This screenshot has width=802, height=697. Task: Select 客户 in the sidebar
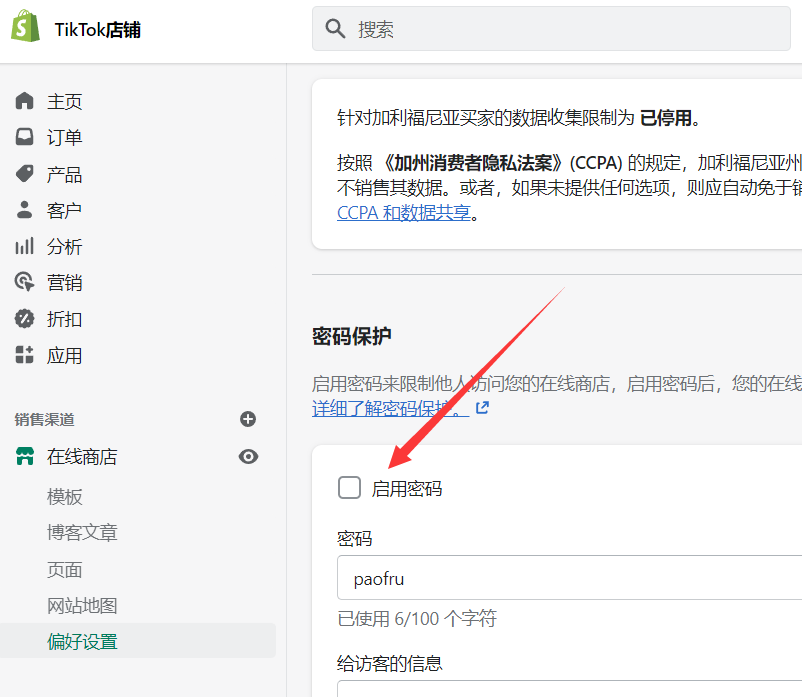64,211
